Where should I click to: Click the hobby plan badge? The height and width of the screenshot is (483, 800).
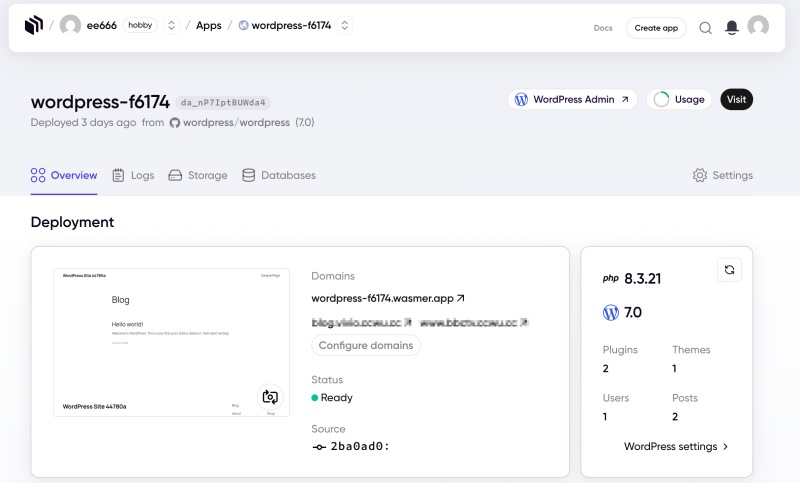point(140,25)
